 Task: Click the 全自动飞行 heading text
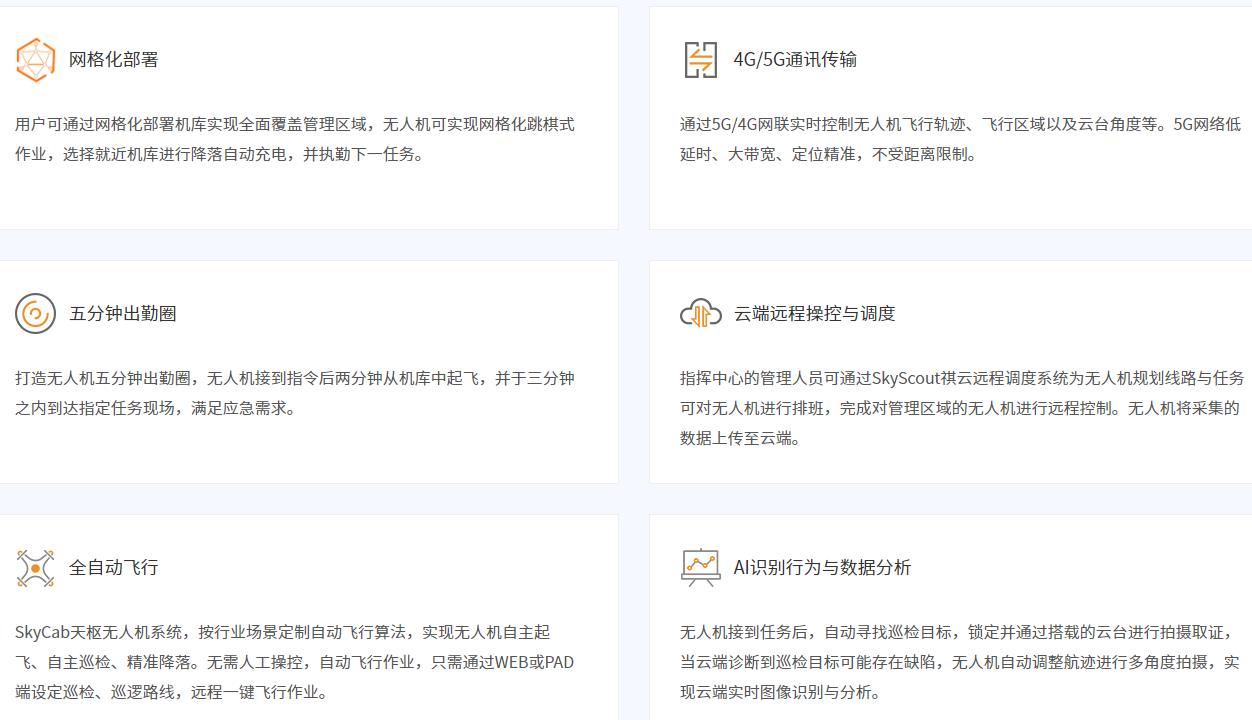point(113,568)
